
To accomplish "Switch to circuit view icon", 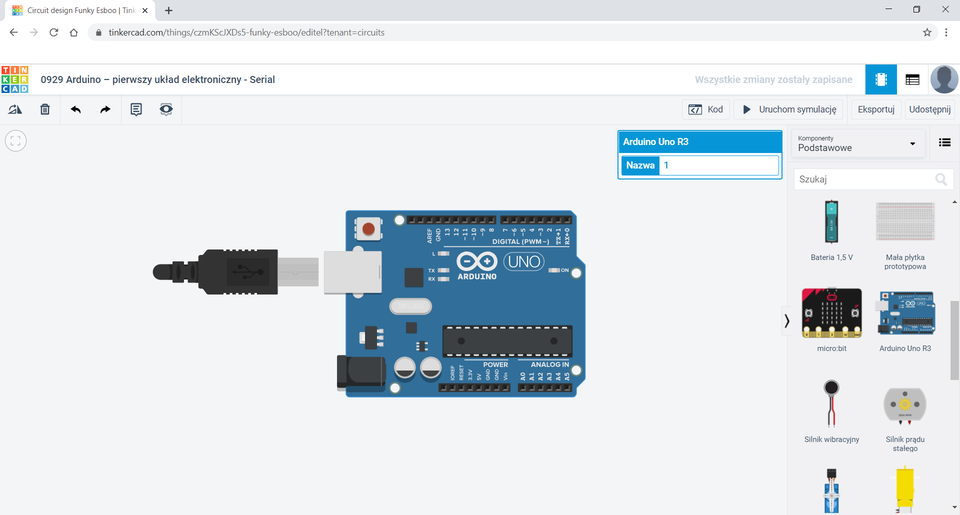I will 881,80.
